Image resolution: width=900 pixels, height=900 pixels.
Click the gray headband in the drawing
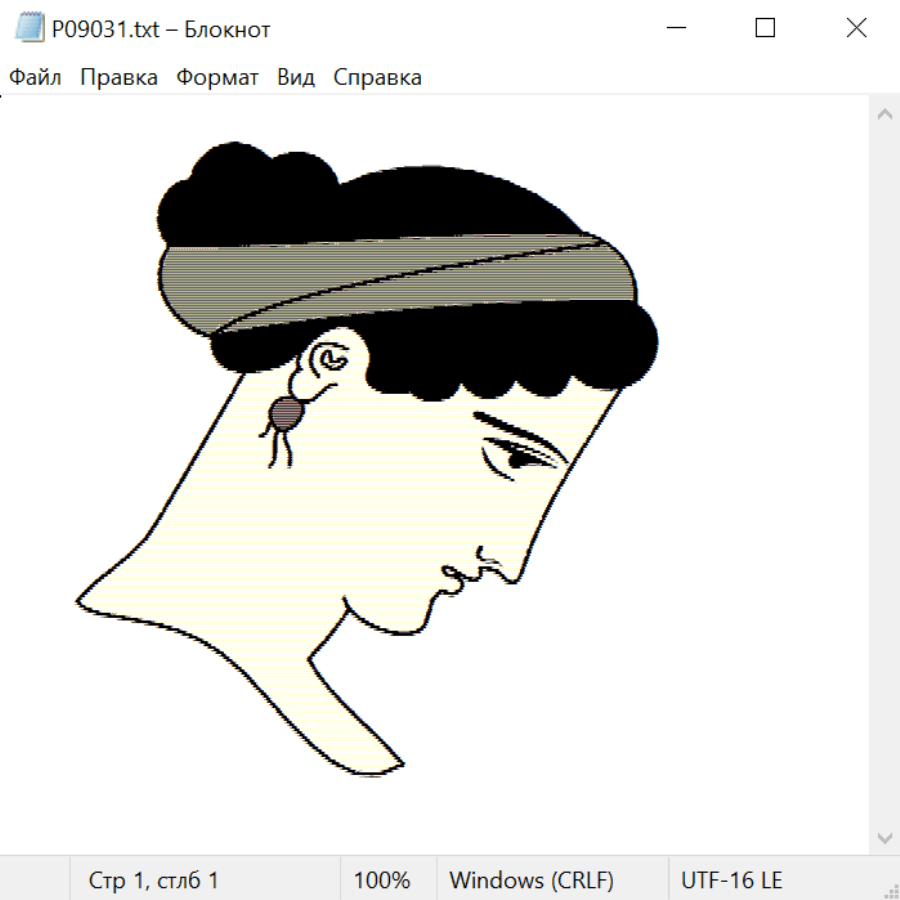[400, 280]
